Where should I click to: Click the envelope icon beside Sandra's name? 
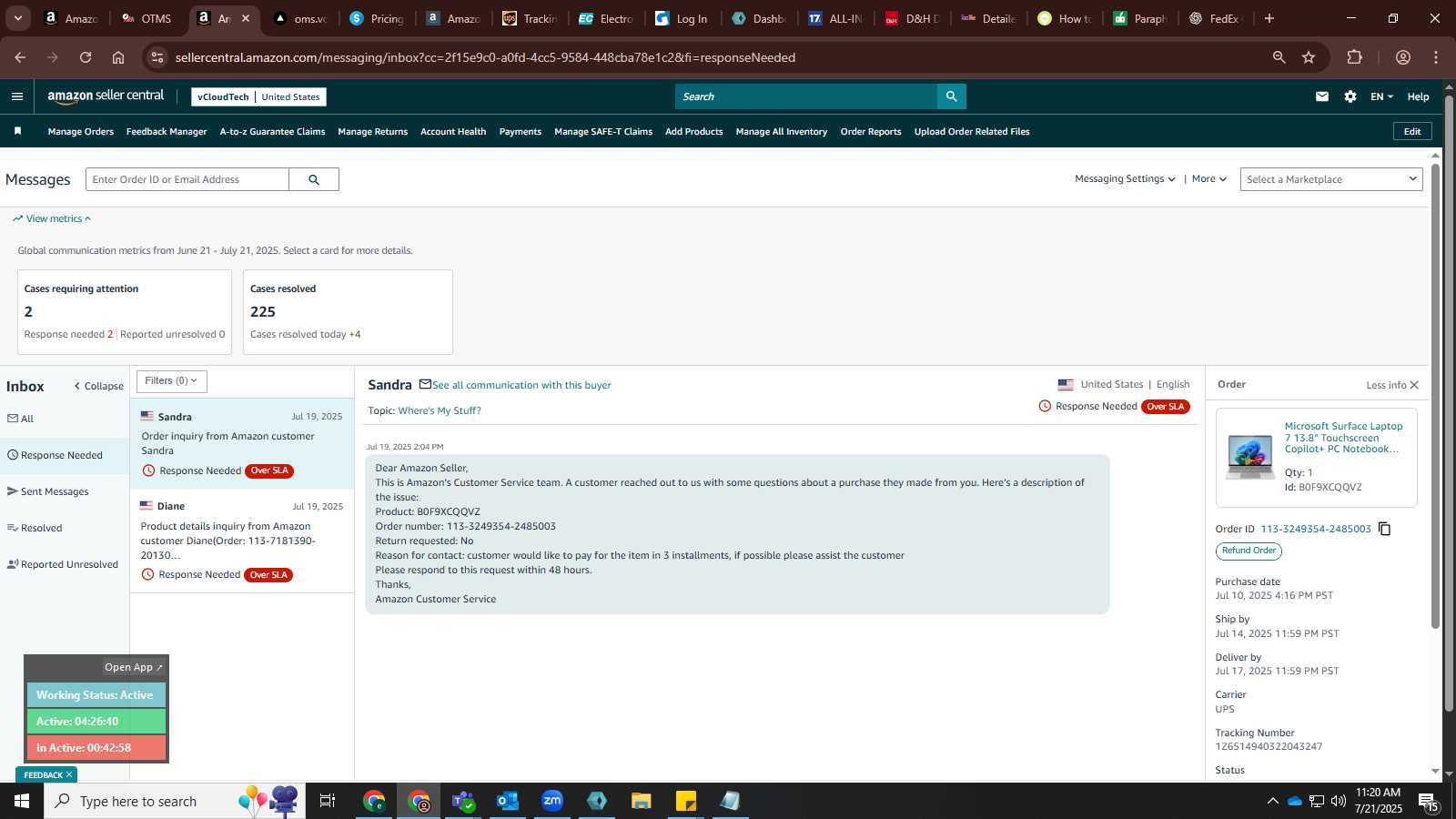[x=425, y=384]
